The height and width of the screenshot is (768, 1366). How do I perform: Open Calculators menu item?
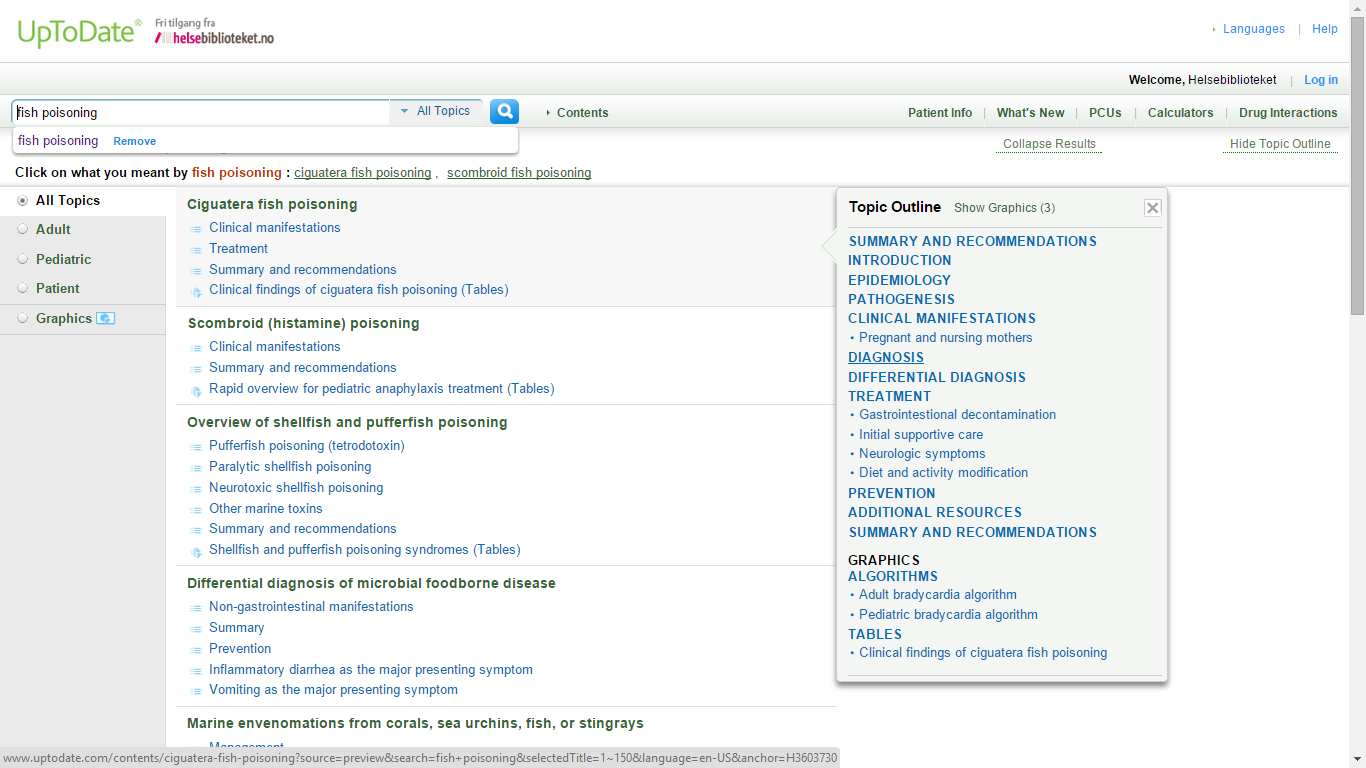click(1180, 113)
